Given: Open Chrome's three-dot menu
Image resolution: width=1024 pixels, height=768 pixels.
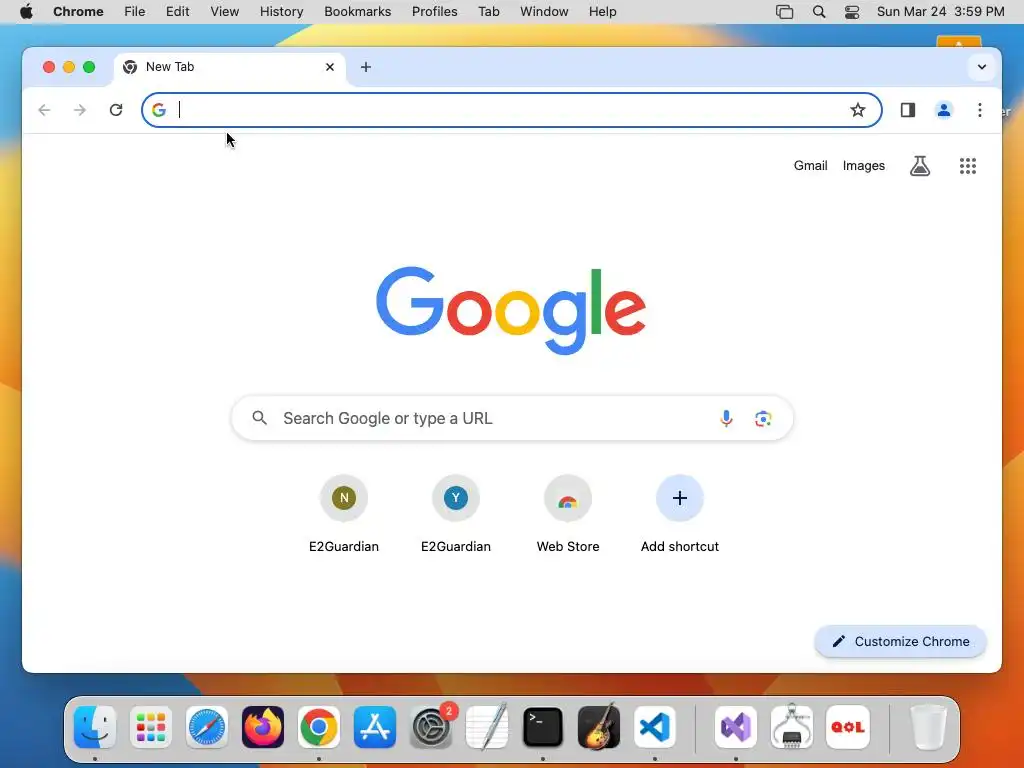Looking at the screenshot, I should pos(980,110).
